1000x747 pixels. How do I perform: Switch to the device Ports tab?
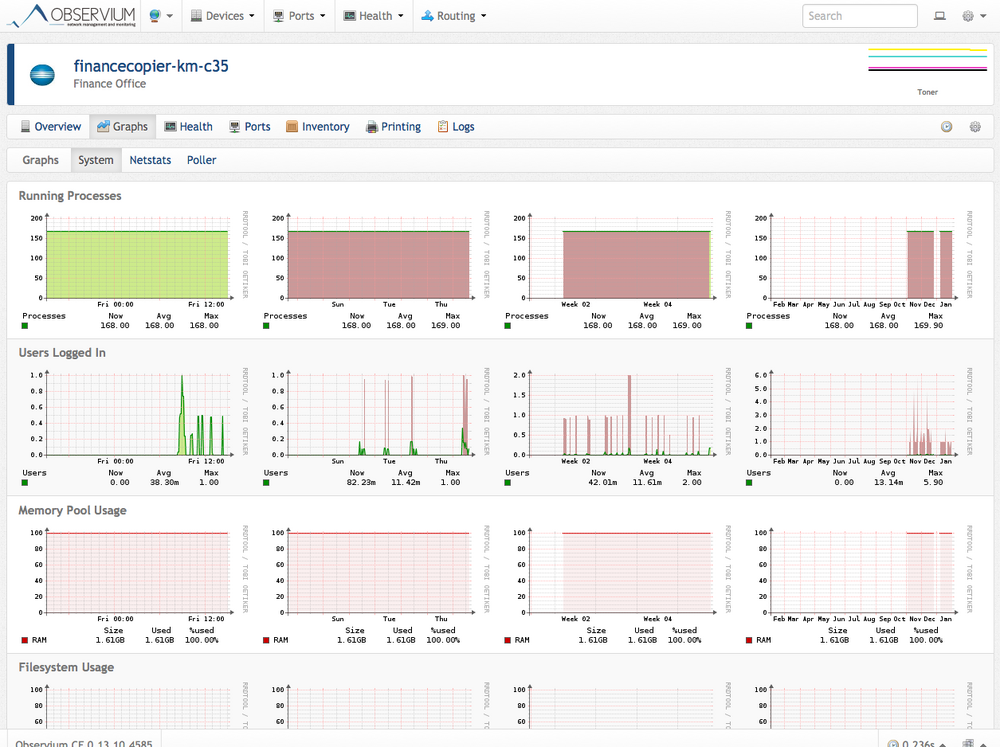click(250, 127)
